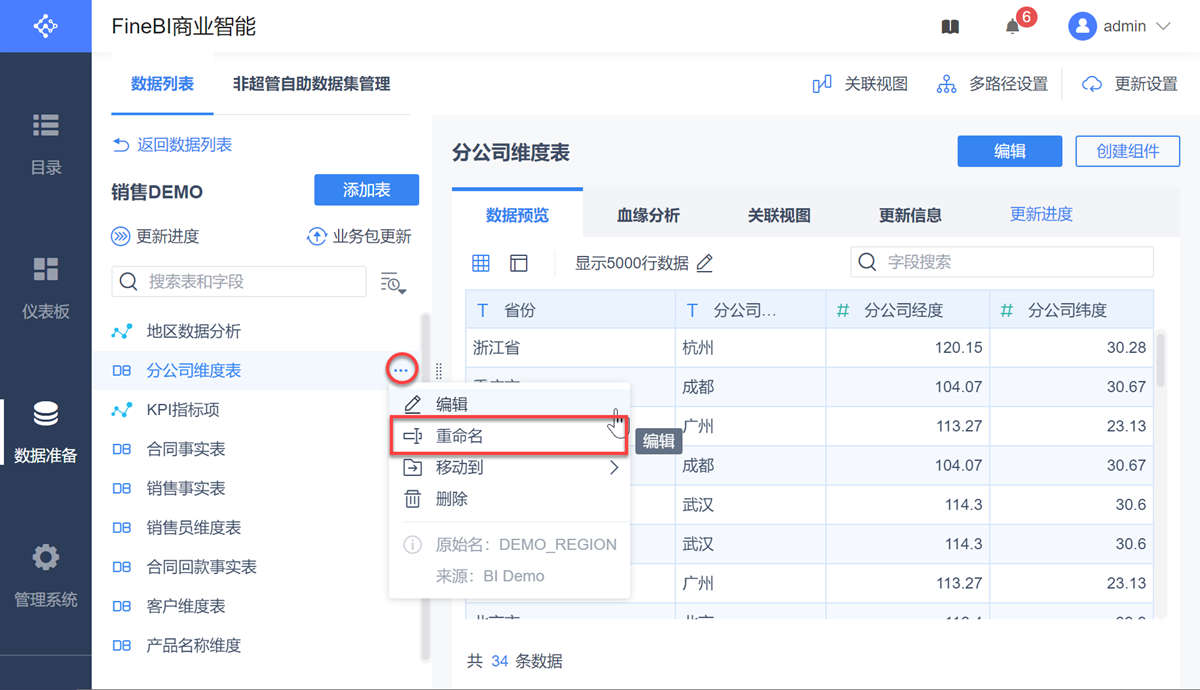Open the table filter dropdown icon
The image size is (1200, 690).
pyautogui.click(x=392, y=283)
